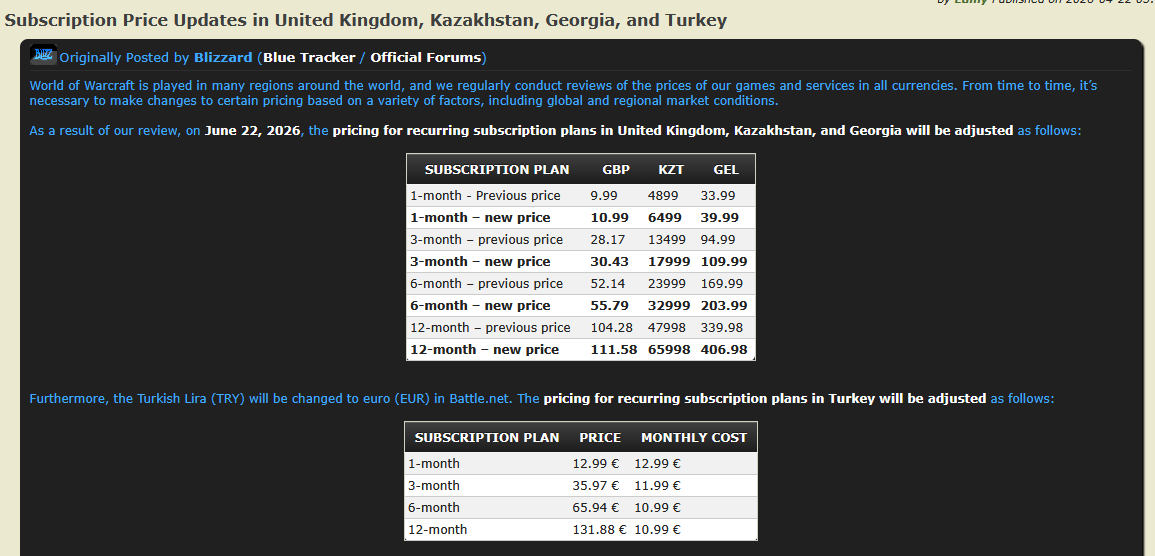This screenshot has width=1155, height=556.
Task: Click the GBP column header
Action: coord(616,169)
